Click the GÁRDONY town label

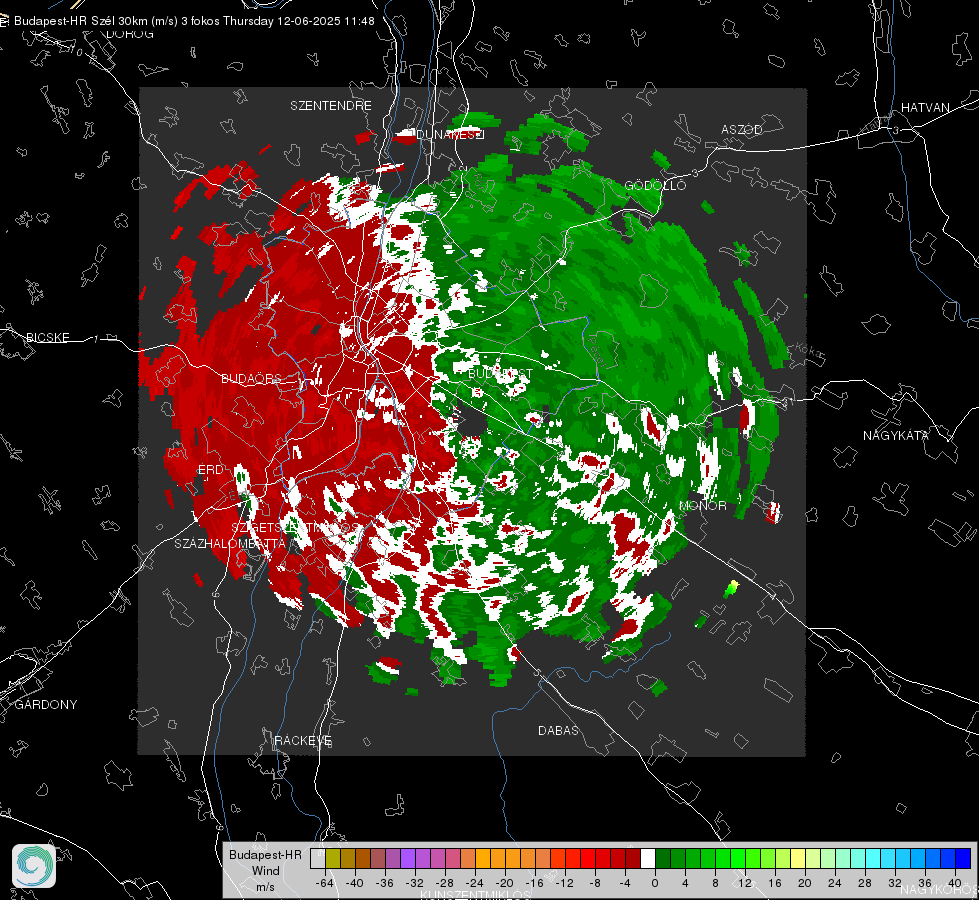click(46, 705)
